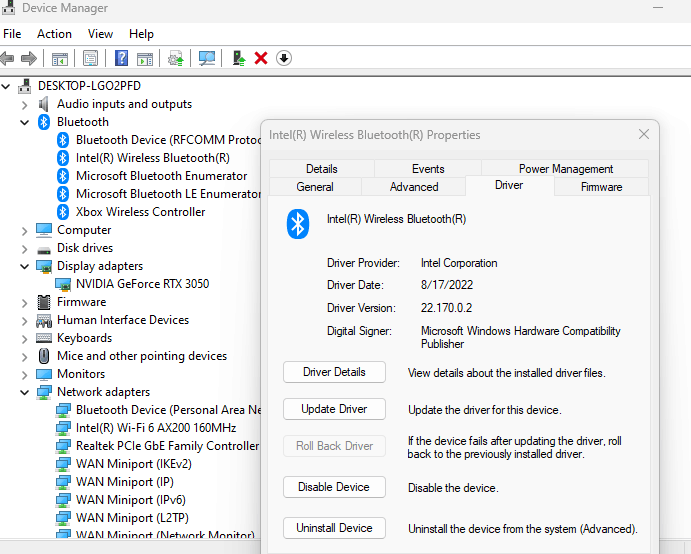Click the Properties toolbar icon

90,58
